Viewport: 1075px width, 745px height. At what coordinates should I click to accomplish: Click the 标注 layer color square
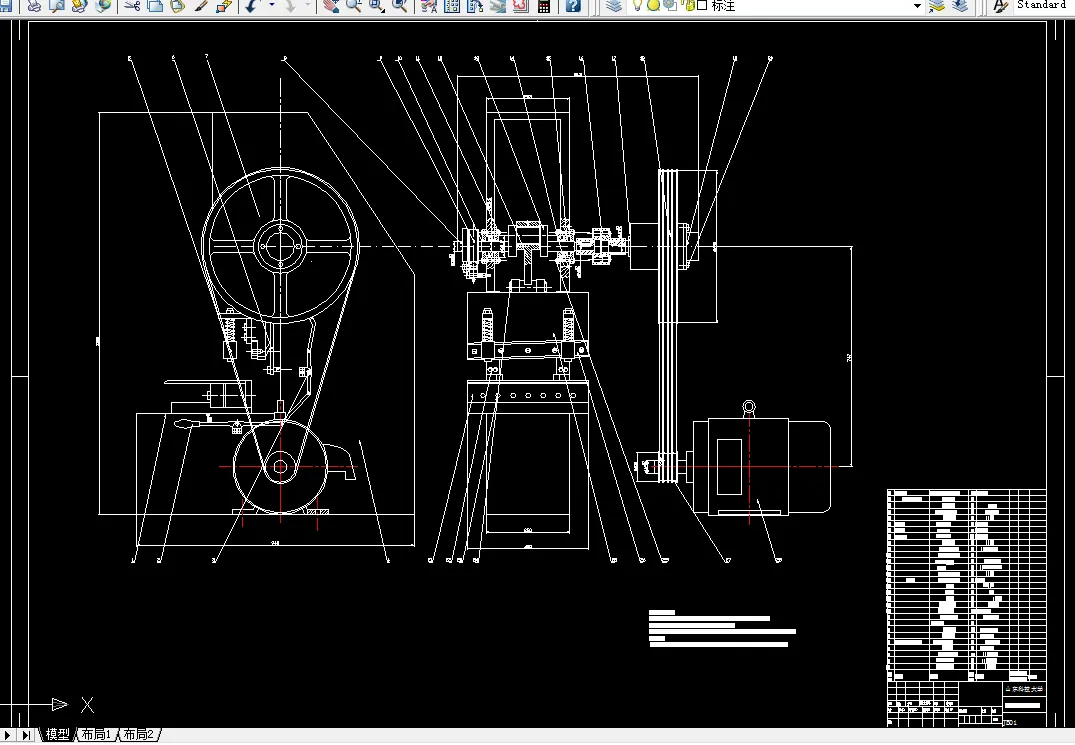702,5
